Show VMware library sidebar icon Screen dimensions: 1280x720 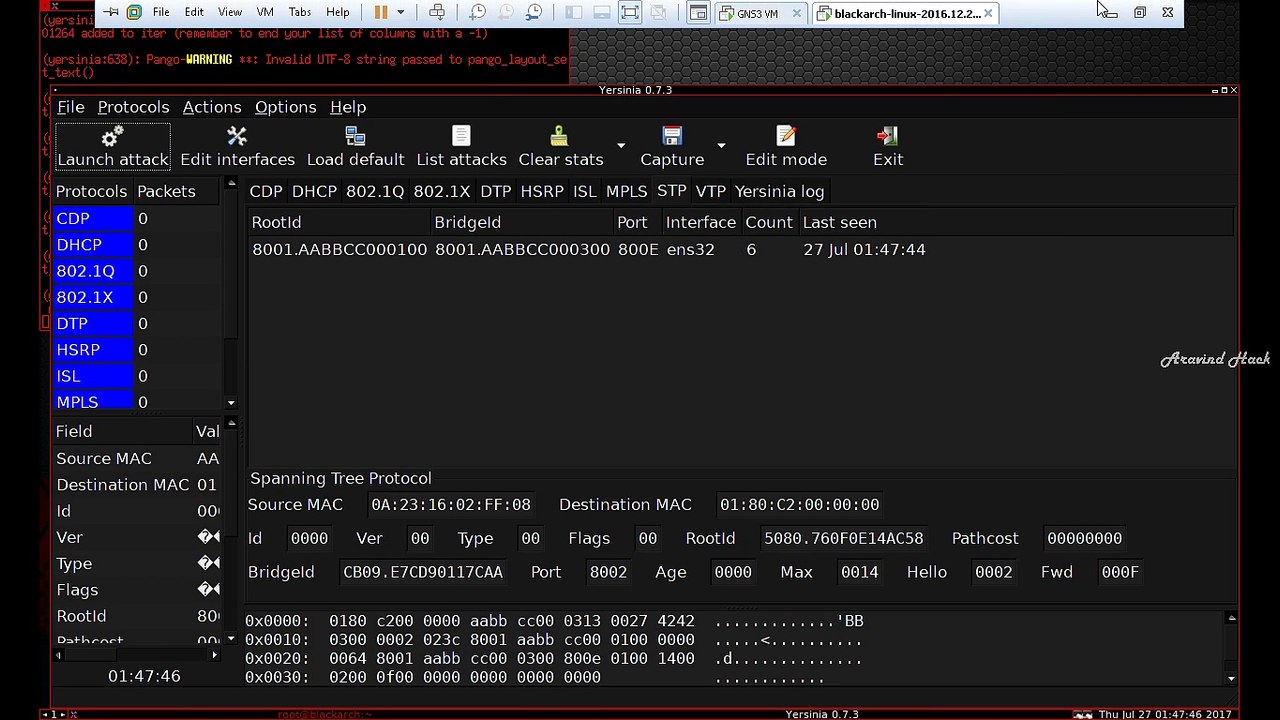click(573, 12)
